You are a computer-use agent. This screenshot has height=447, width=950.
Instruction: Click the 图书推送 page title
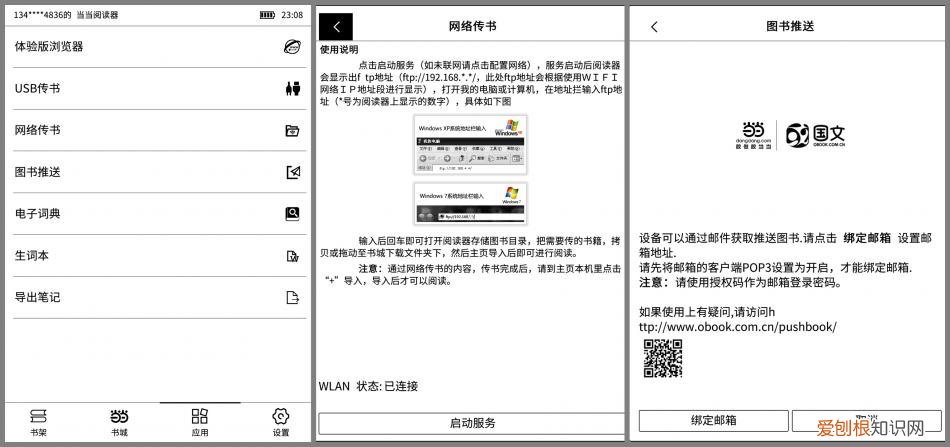[x=790, y=26]
